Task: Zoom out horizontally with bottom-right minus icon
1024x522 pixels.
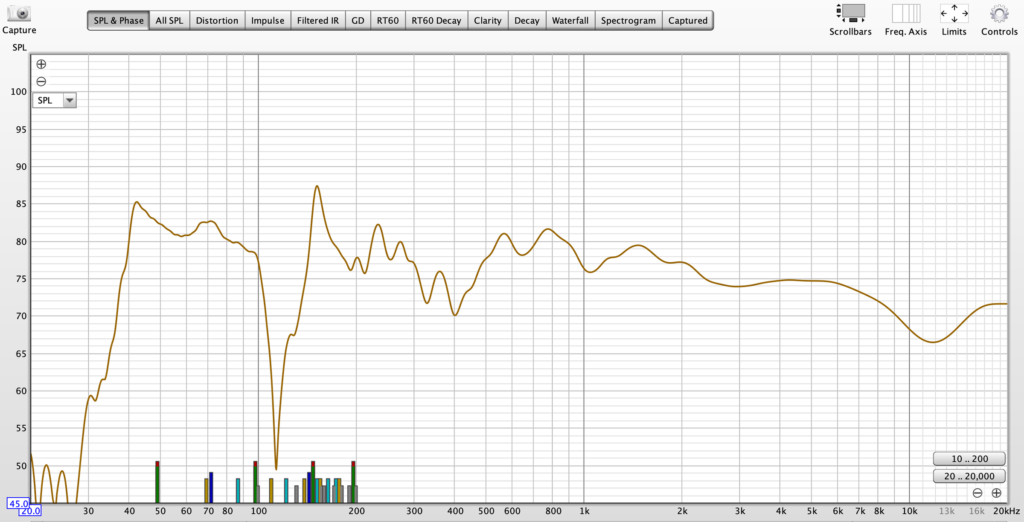Action: coord(977,493)
